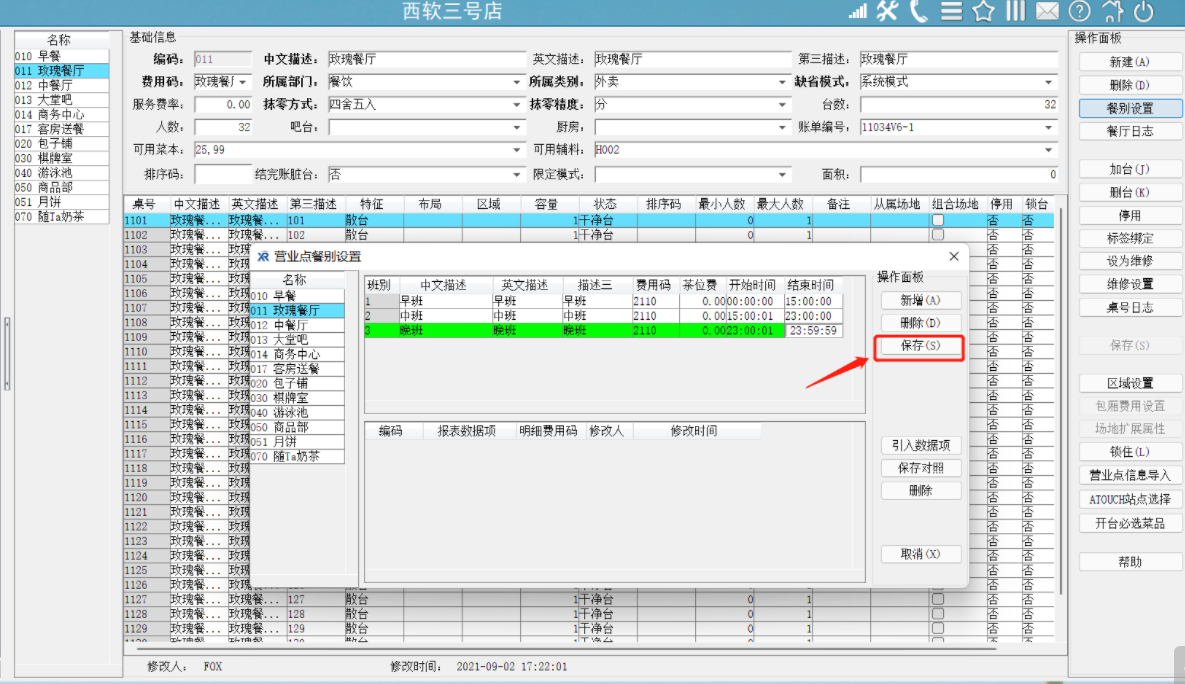Toggle 组合场地 checkbox for table 1128
Screen dimensions: 1185x684
(x=938, y=614)
